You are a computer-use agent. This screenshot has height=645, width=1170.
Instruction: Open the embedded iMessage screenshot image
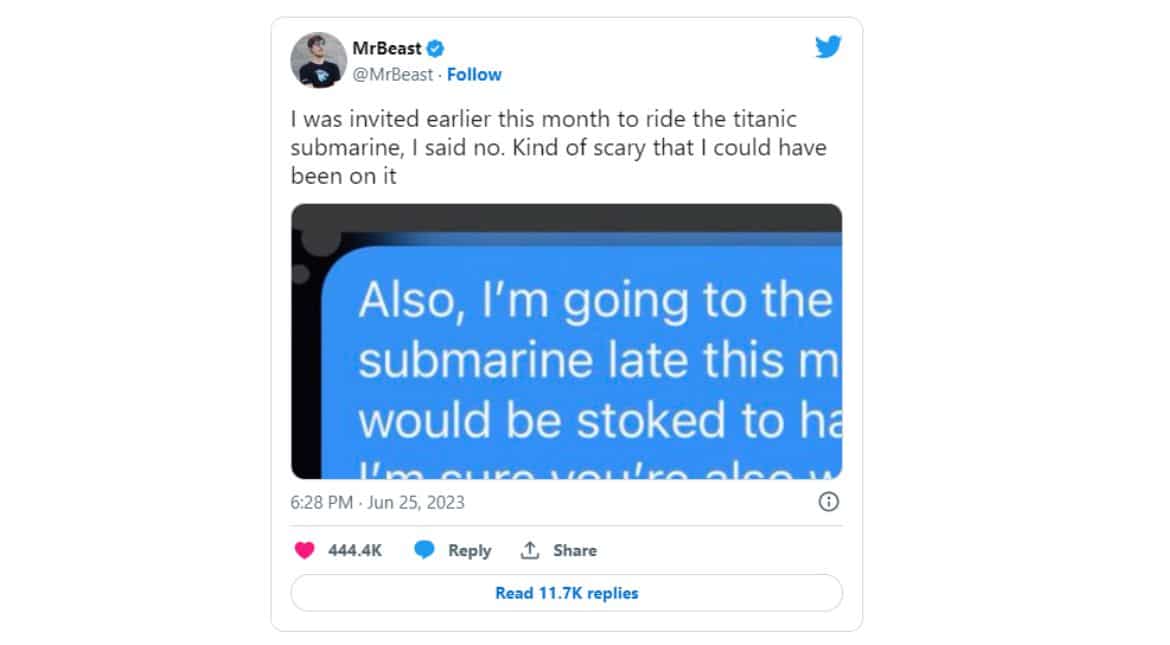pos(567,342)
